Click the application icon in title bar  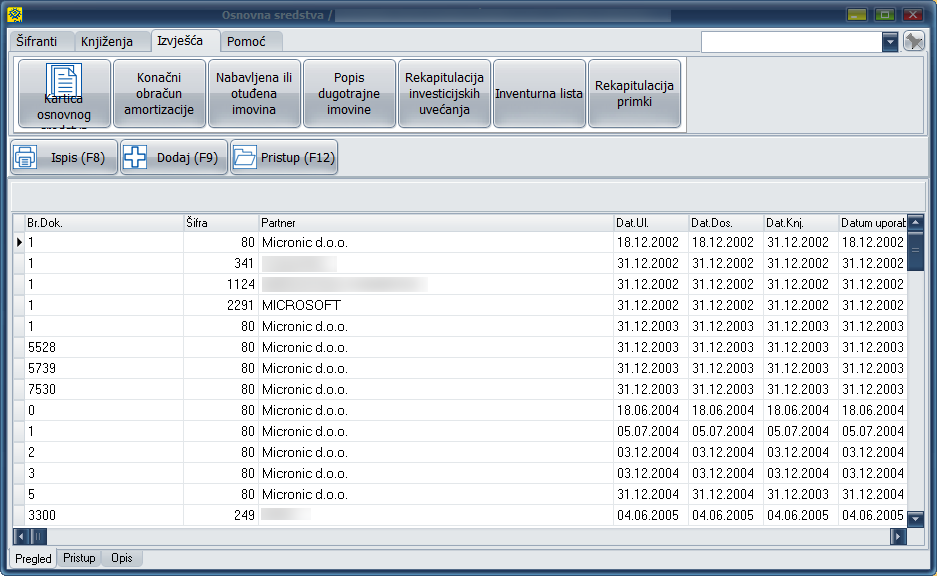click(x=14, y=15)
